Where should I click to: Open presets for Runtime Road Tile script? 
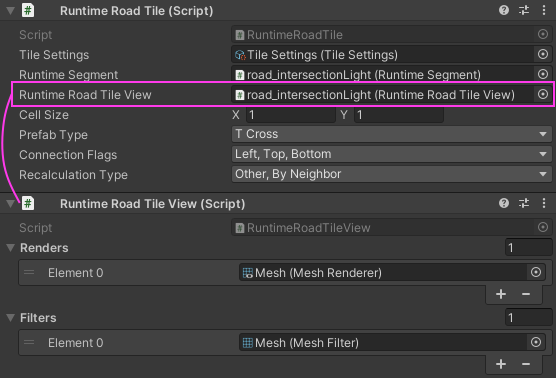(524, 10)
